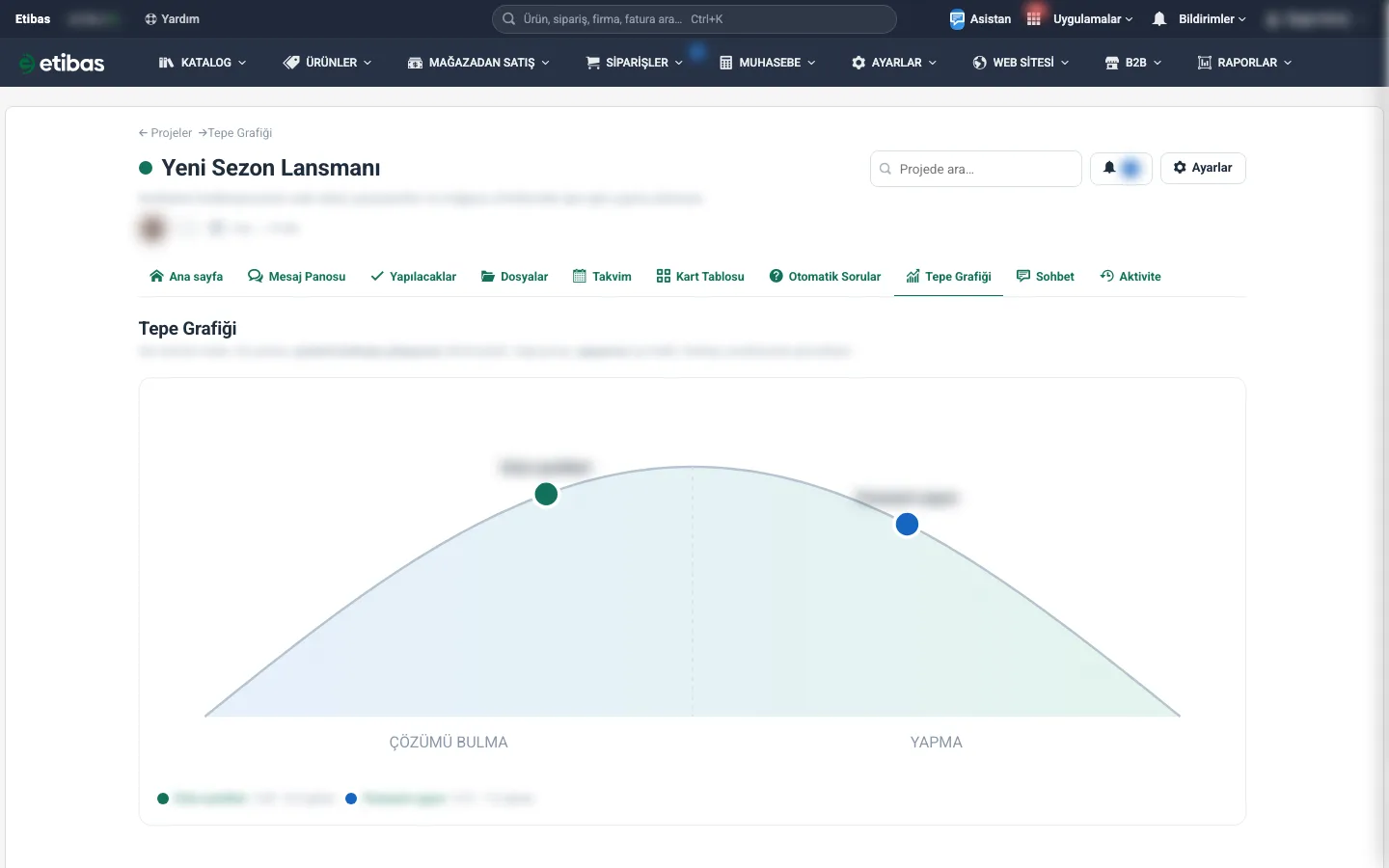
Task: Open the B2B menu
Action: (x=1133, y=63)
